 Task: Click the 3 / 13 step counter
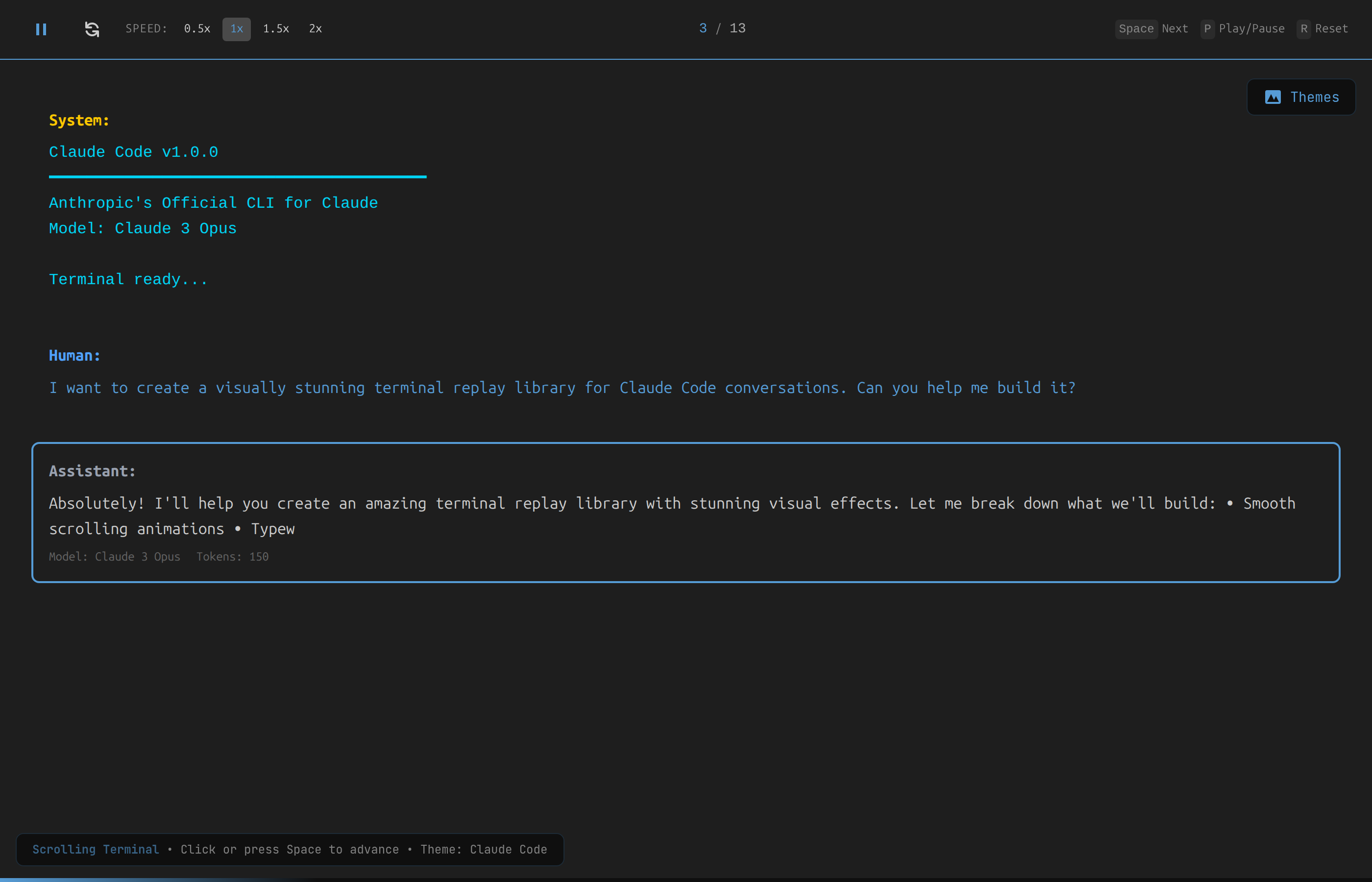tap(722, 28)
